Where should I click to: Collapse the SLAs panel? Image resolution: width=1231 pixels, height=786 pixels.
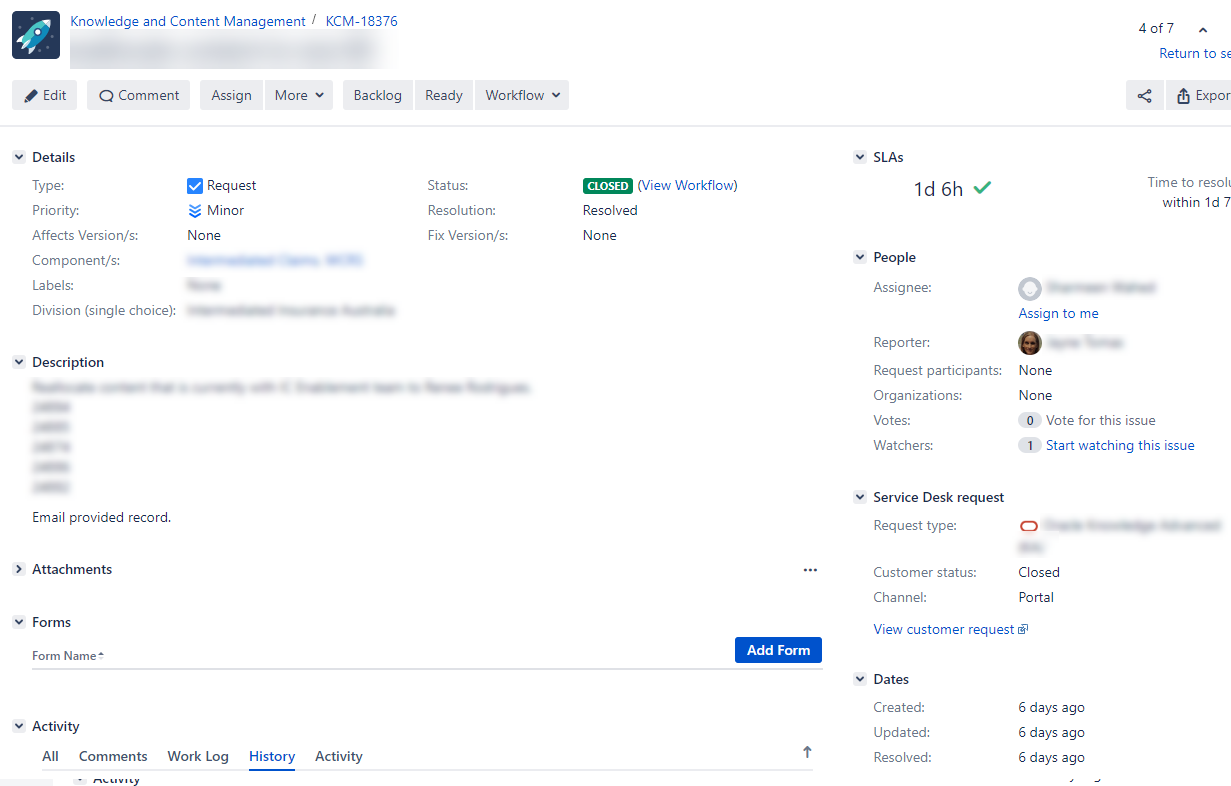click(x=860, y=157)
